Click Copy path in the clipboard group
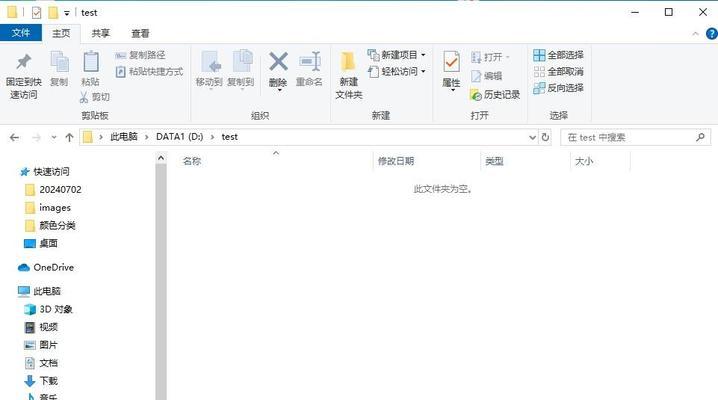718x400 pixels. click(140, 55)
